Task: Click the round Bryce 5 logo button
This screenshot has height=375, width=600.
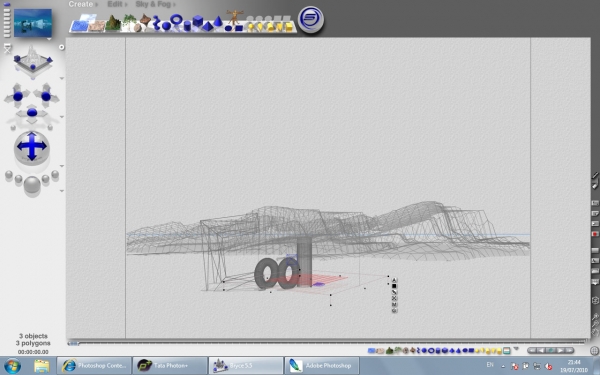Action: pyautogui.click(x=311, y=19)
